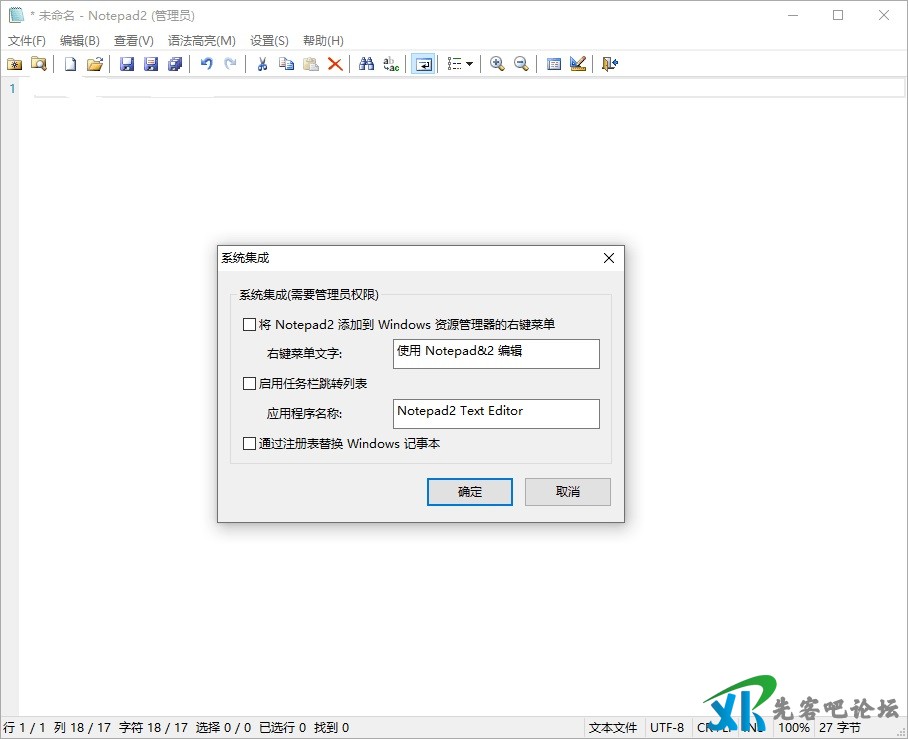Open the 语法高亮(M) menu
Screen dimensions: 908x739
tap(202, 41)
